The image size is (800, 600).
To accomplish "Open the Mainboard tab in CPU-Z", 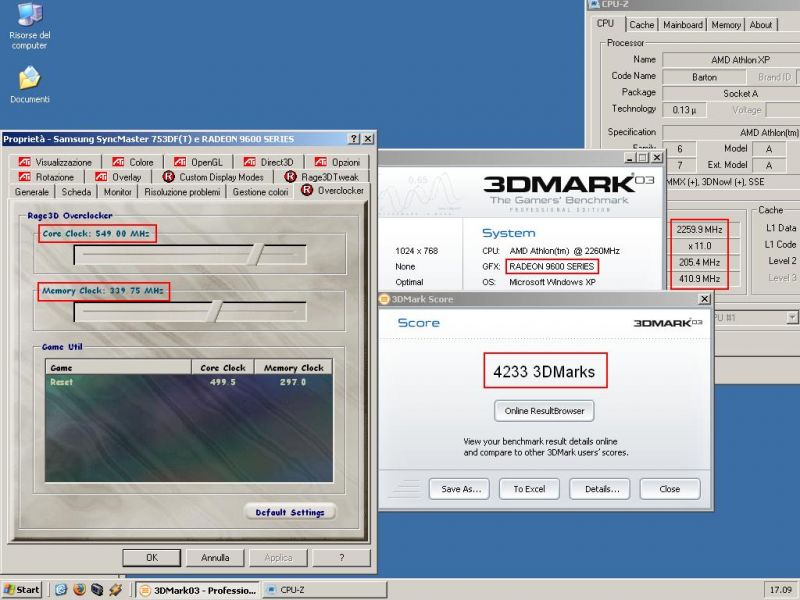I will pos(683,24).
